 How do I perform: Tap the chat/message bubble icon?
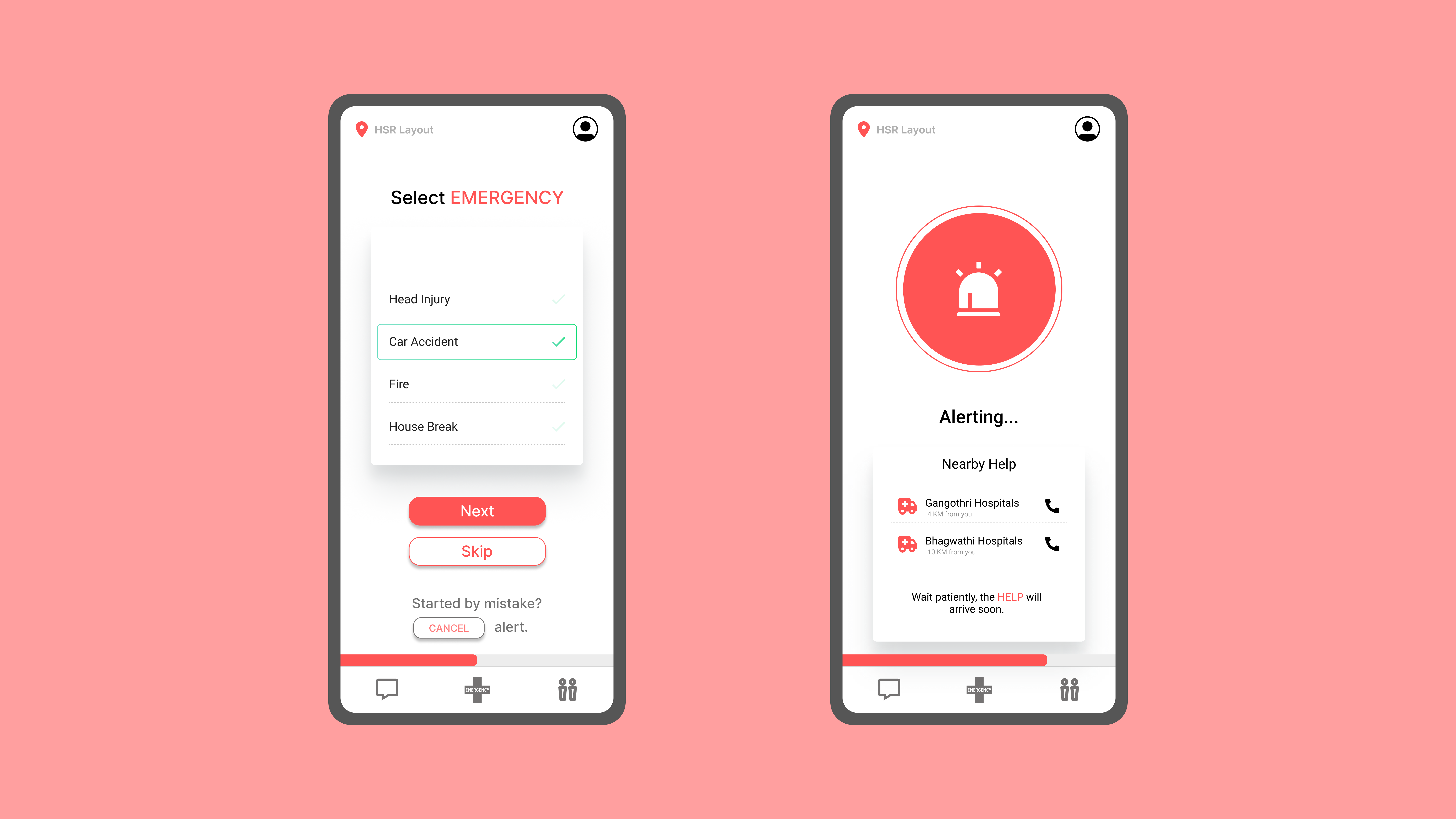point(387,689)
